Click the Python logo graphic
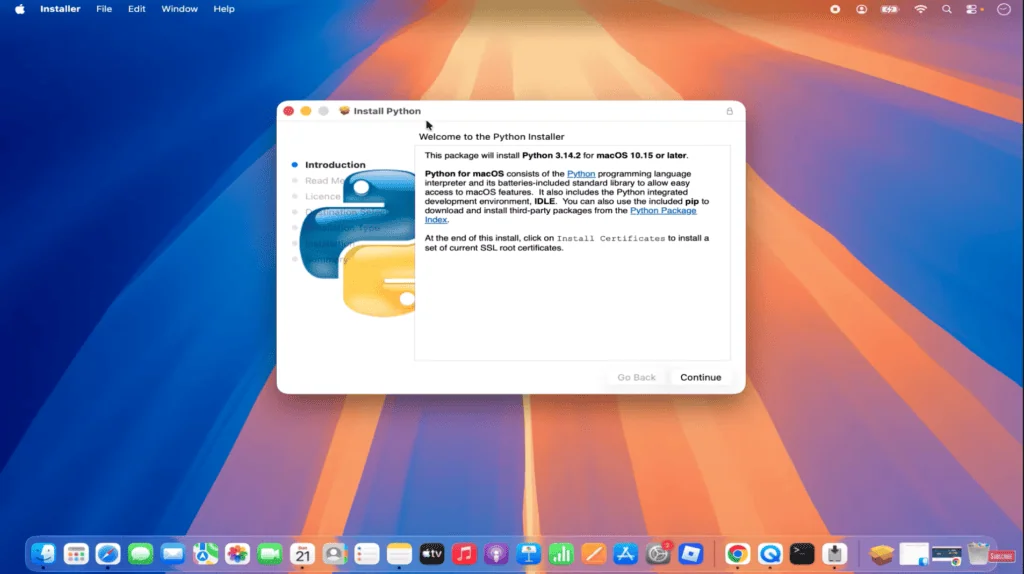 pos(357,243)
